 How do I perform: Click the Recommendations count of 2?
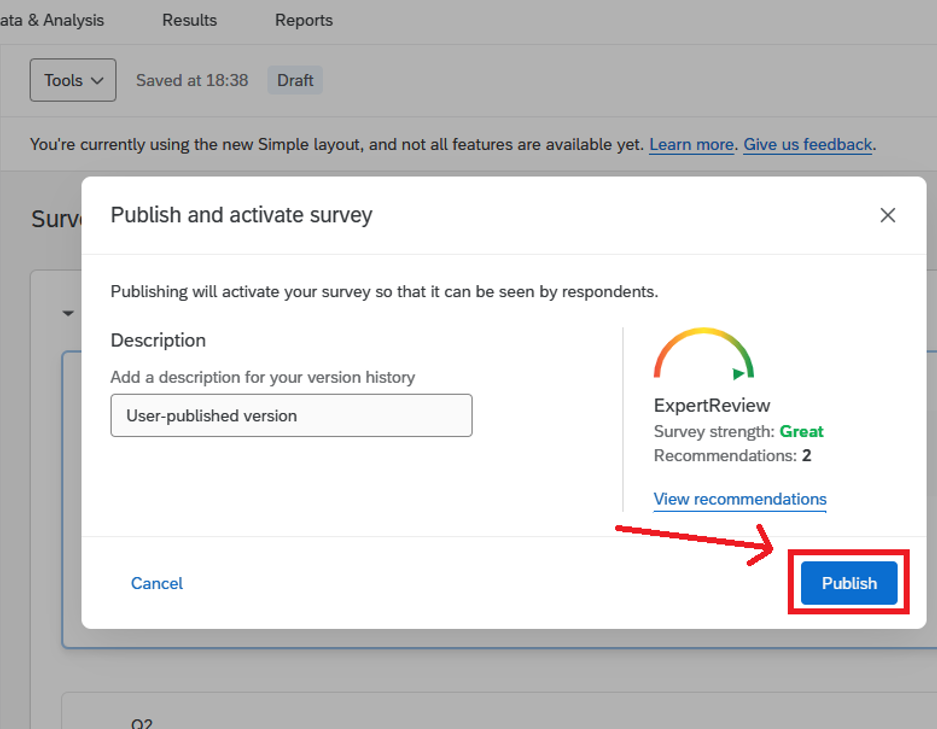(x=806, y=456)
